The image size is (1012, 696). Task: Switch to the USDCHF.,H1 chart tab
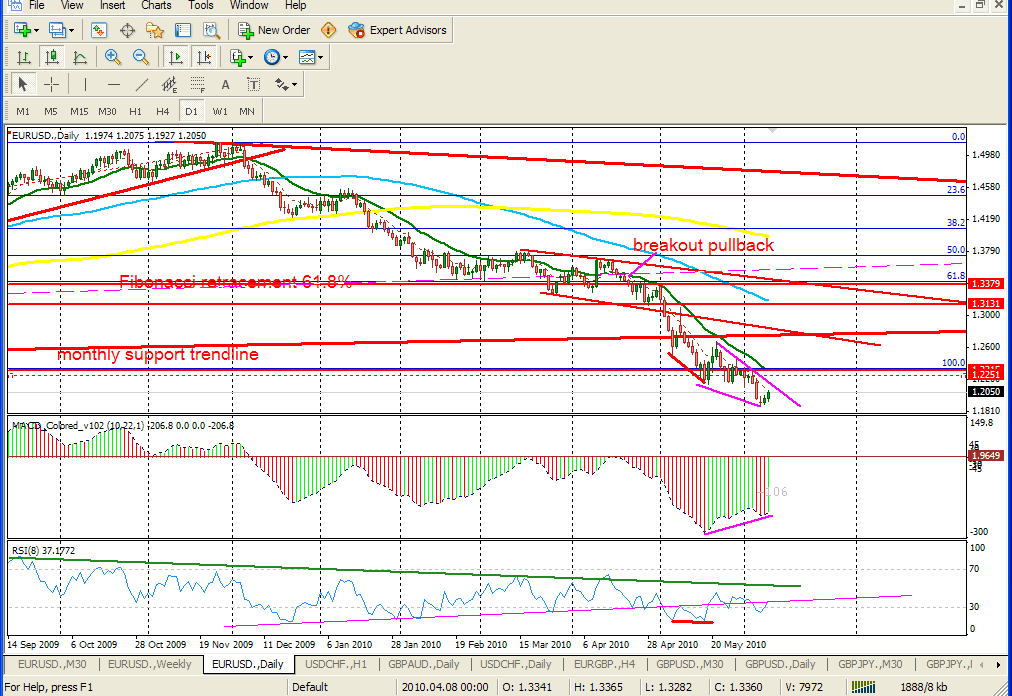click(336, 664)
